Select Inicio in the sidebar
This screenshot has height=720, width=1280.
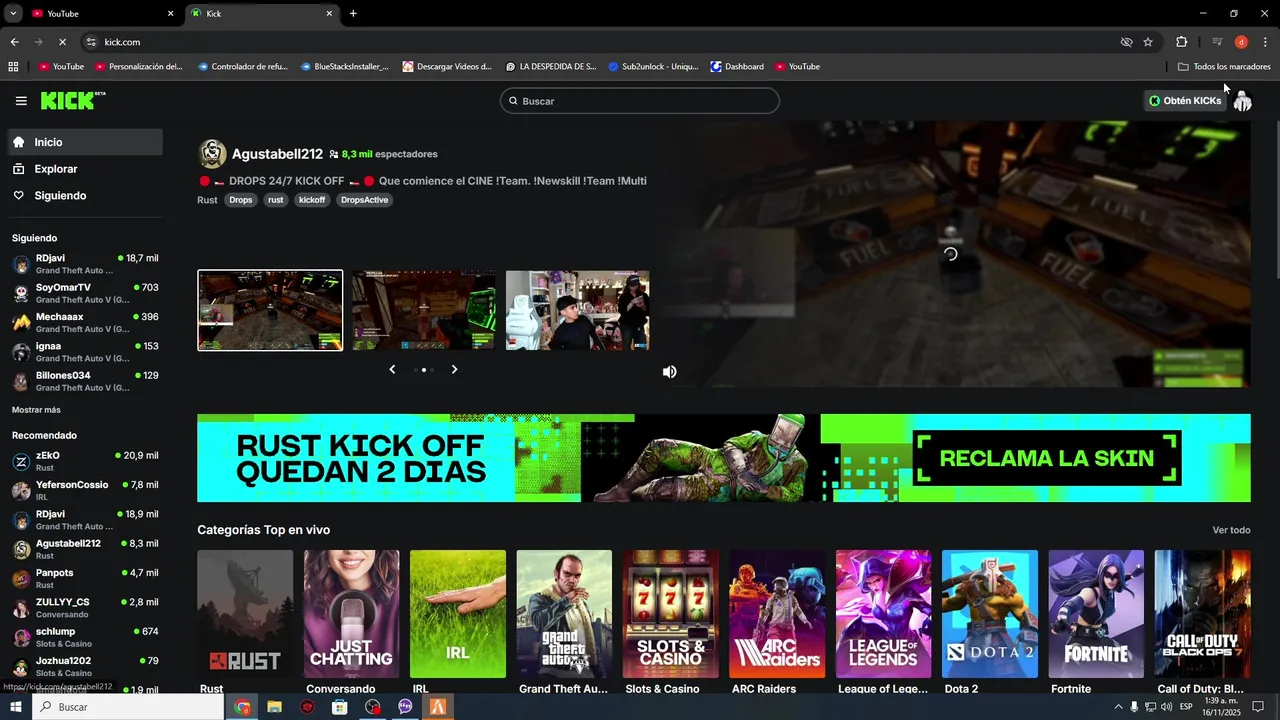[85, 142]
